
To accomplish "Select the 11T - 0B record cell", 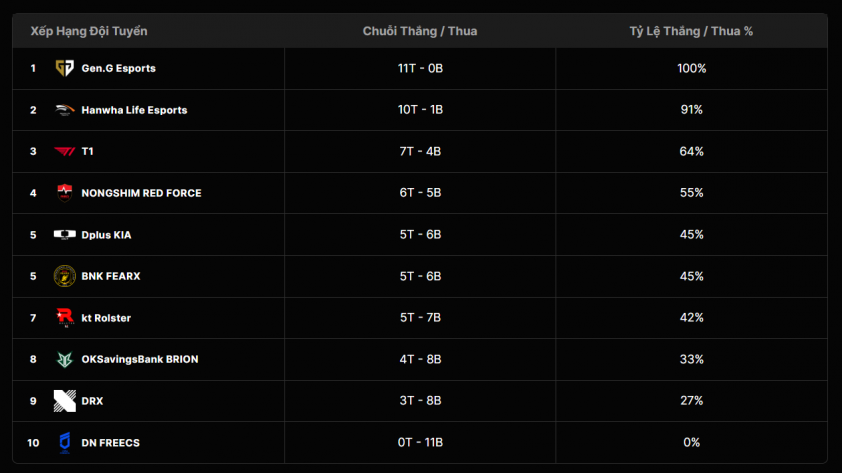I will coord(420,68).
